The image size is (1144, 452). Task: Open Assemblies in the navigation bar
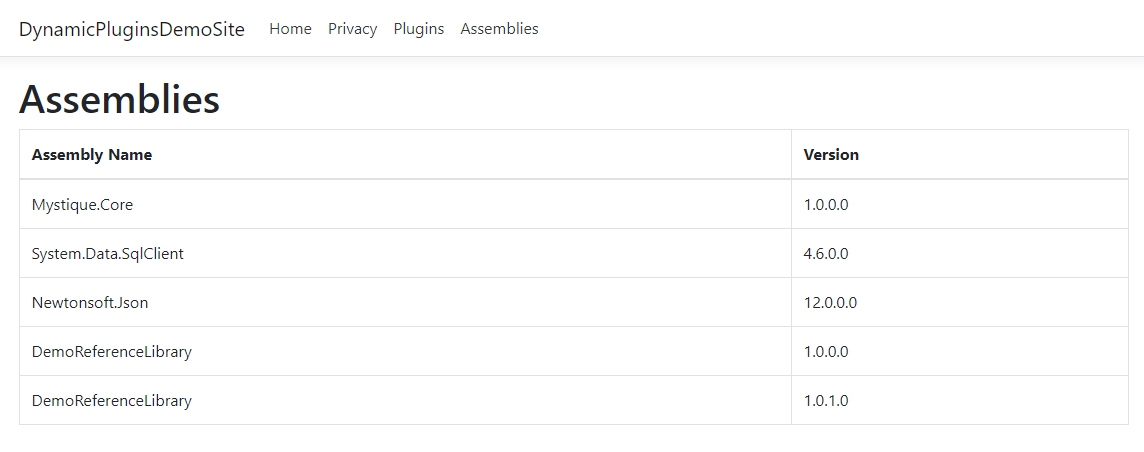click(499, 29)
